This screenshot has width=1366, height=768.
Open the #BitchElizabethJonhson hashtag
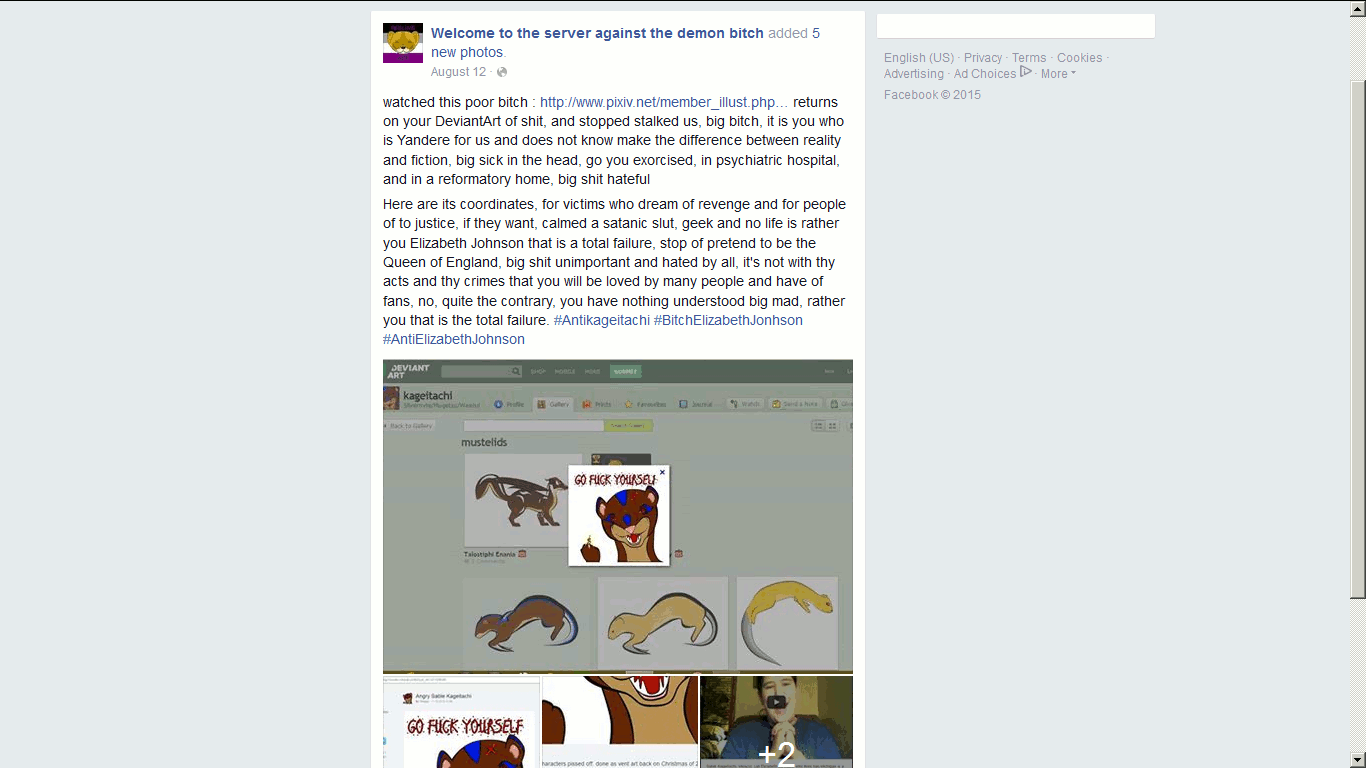pyautogui.click(x=728, y=320)
